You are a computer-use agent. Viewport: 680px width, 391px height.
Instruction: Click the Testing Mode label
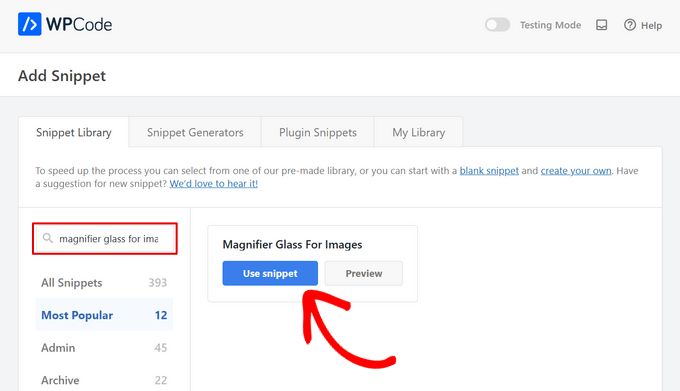(550, 25)
